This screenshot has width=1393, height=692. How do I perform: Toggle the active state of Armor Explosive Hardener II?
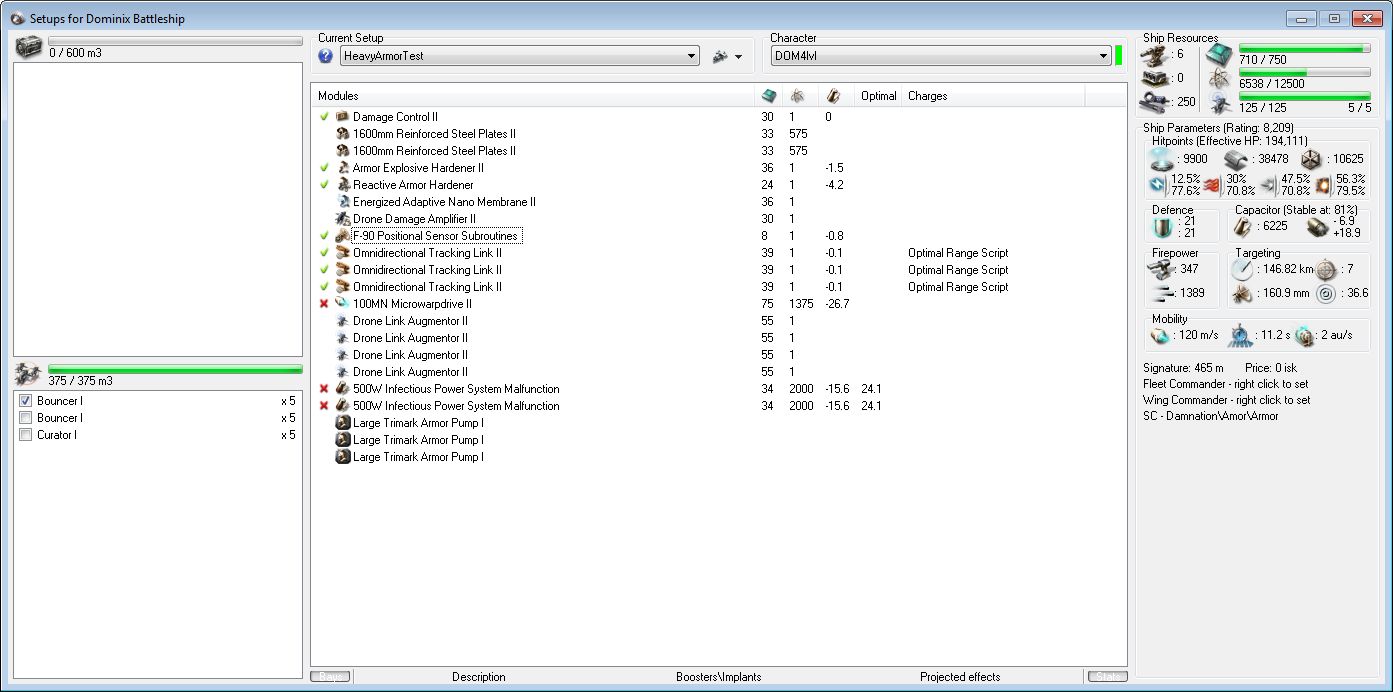click(324, 168)
